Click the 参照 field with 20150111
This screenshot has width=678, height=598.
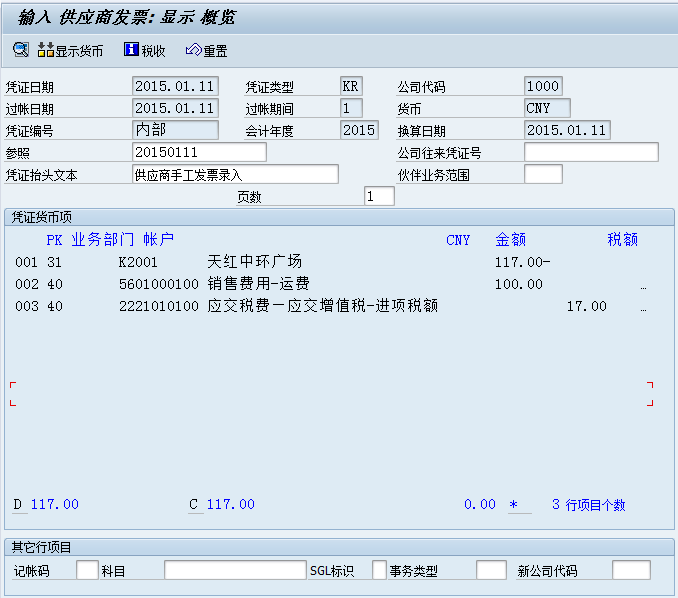199,152
